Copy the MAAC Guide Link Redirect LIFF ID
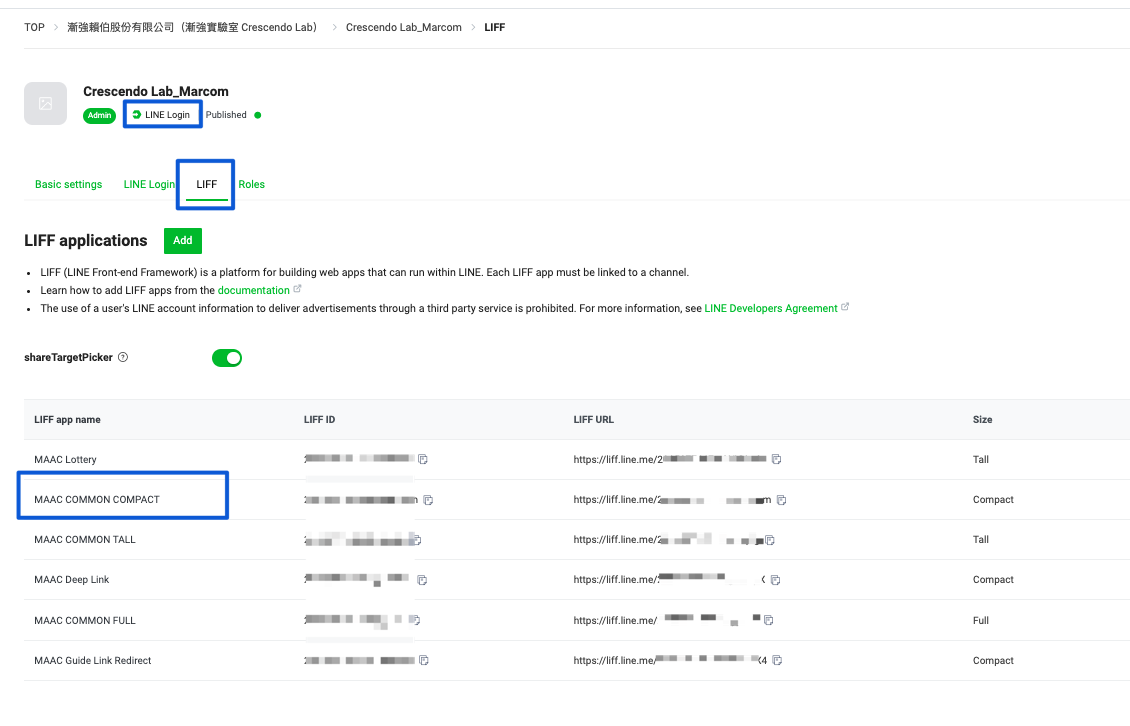Image resolution: width=1130 pixels, height=726 pixels. (x=424, y=661)
